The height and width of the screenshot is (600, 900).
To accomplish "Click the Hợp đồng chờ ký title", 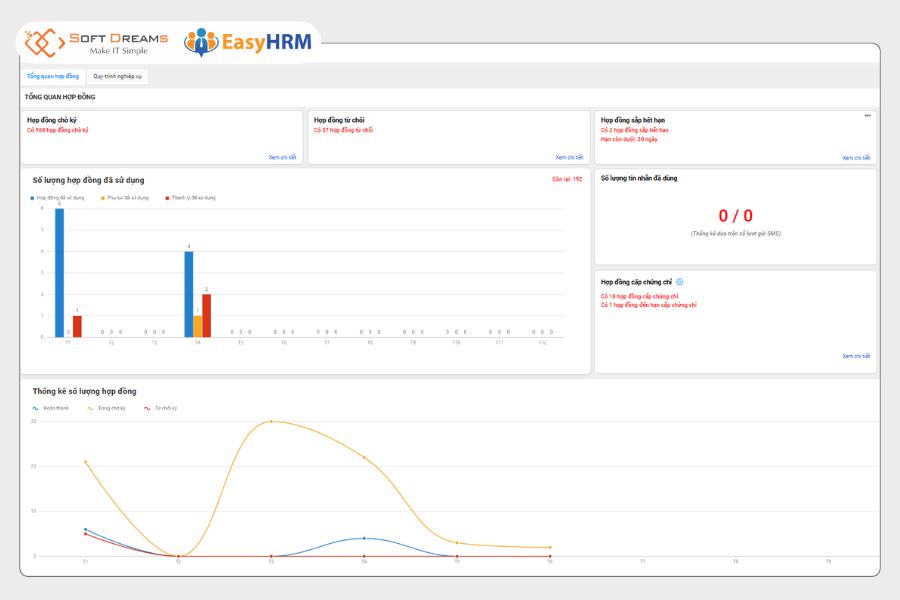I will [52, 120].
